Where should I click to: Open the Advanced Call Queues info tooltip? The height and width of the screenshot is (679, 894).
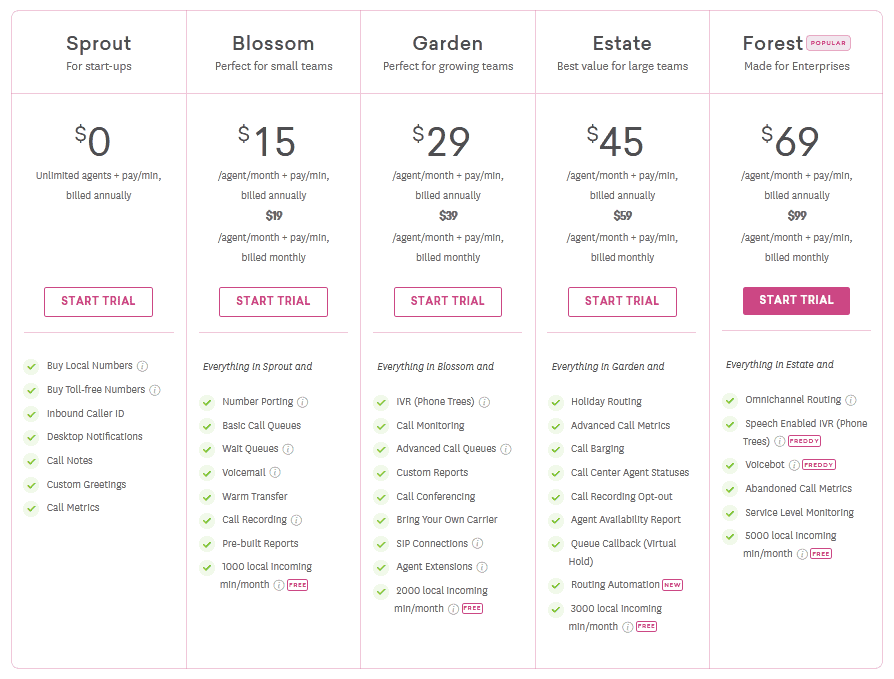tap(504, 448)
